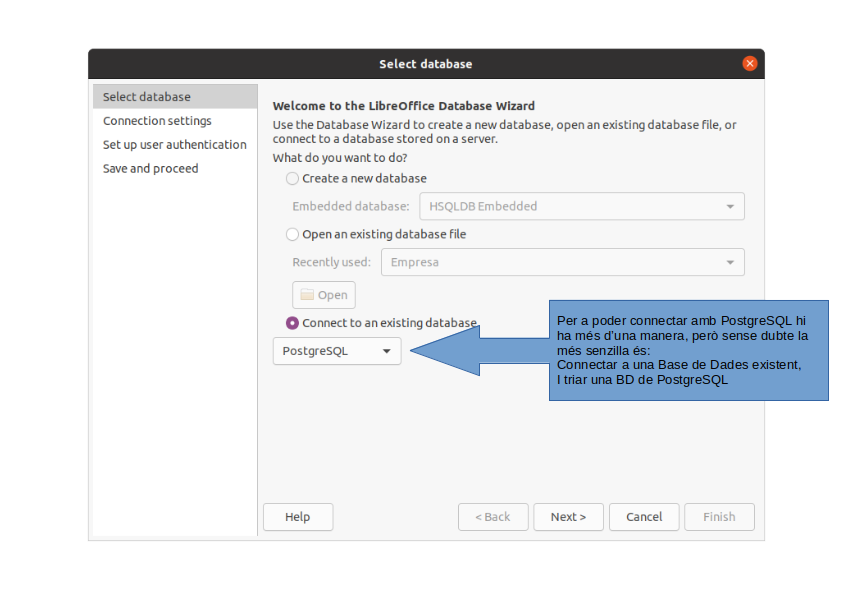Jump to Save and proceed step
This screenshot has width=849, height=589.
(x=175, y=168)
